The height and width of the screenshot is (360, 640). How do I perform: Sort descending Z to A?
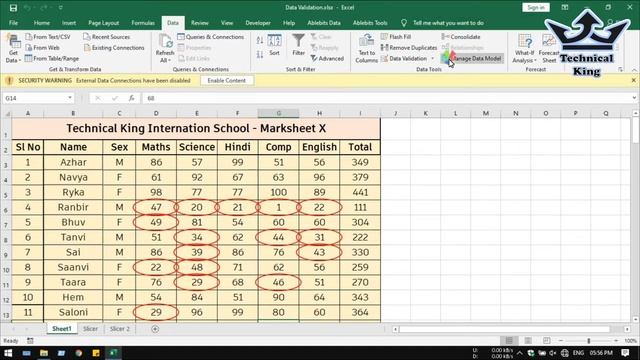coord(260,54)
